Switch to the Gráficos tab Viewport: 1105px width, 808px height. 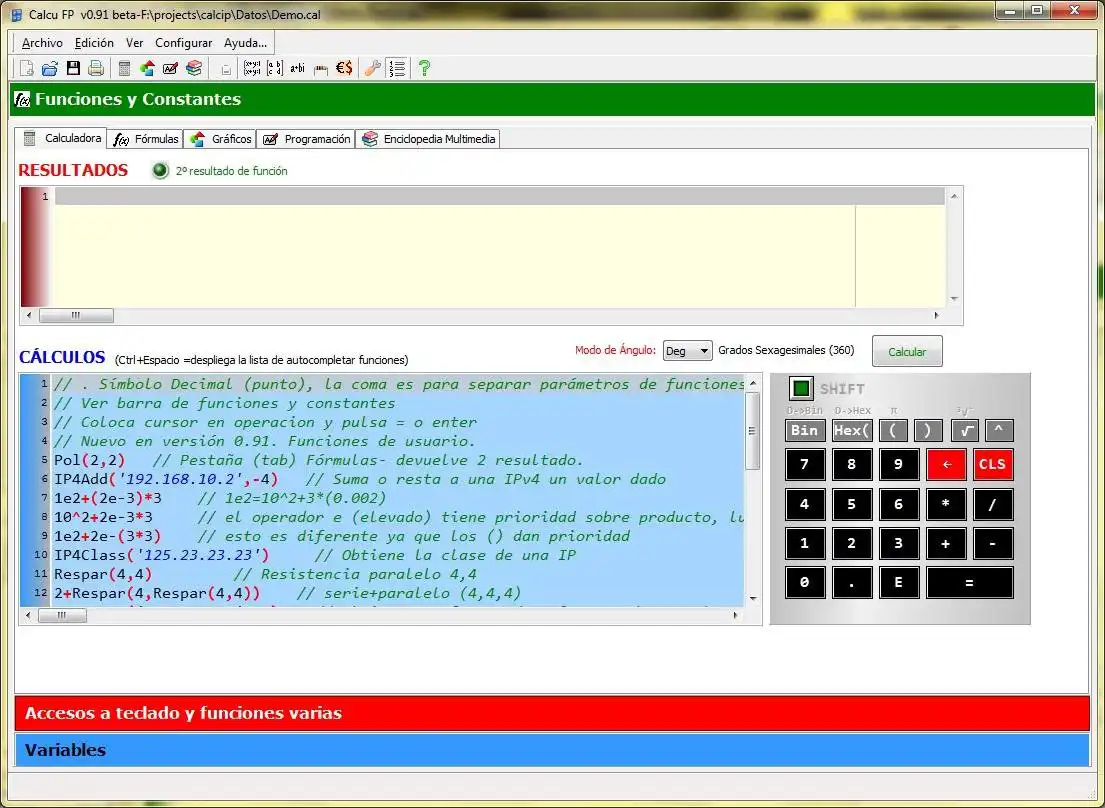point(221,139)
